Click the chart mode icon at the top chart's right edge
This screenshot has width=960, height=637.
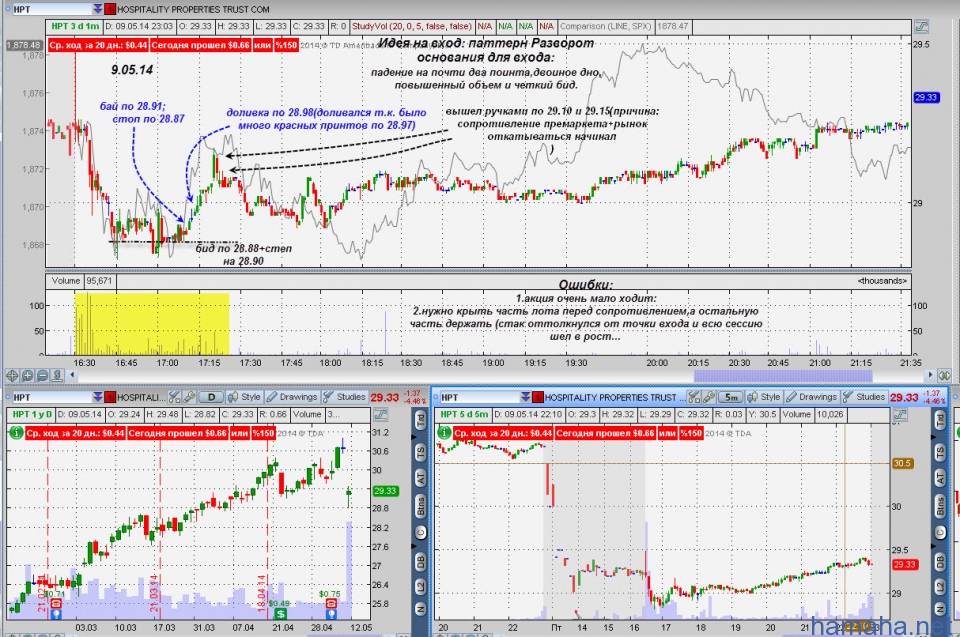[921, 26]
